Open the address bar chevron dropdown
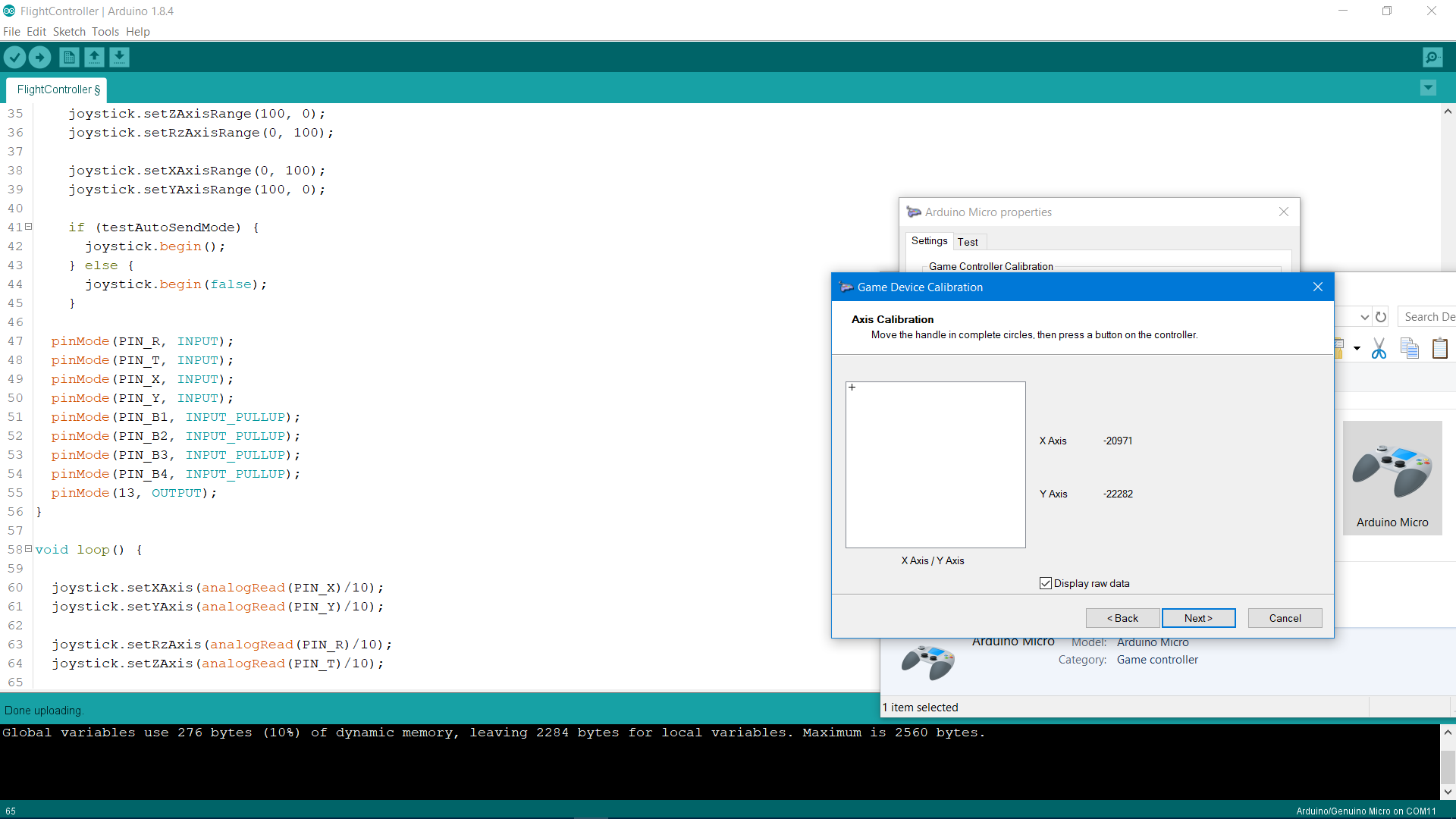 [1363, 316]
